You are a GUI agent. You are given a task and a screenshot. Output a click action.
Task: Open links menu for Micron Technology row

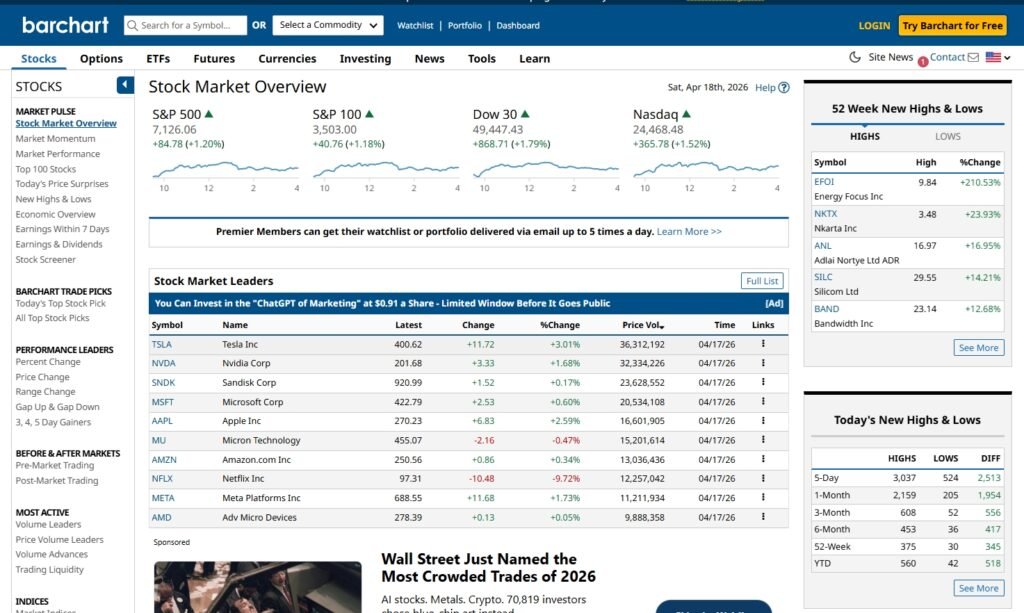point(763,440)
